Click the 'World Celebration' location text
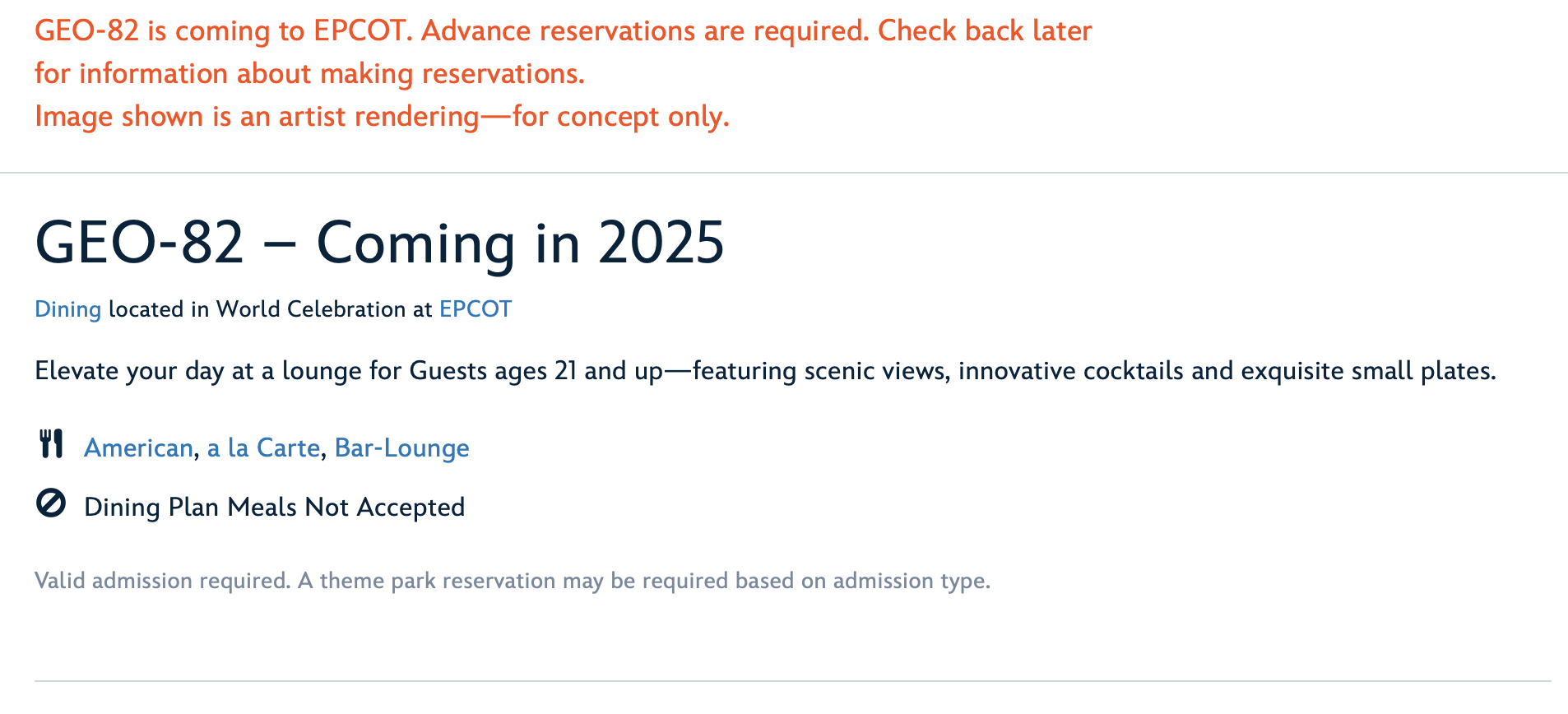This screenshot has width=1568, height=714. coord(311,309)
